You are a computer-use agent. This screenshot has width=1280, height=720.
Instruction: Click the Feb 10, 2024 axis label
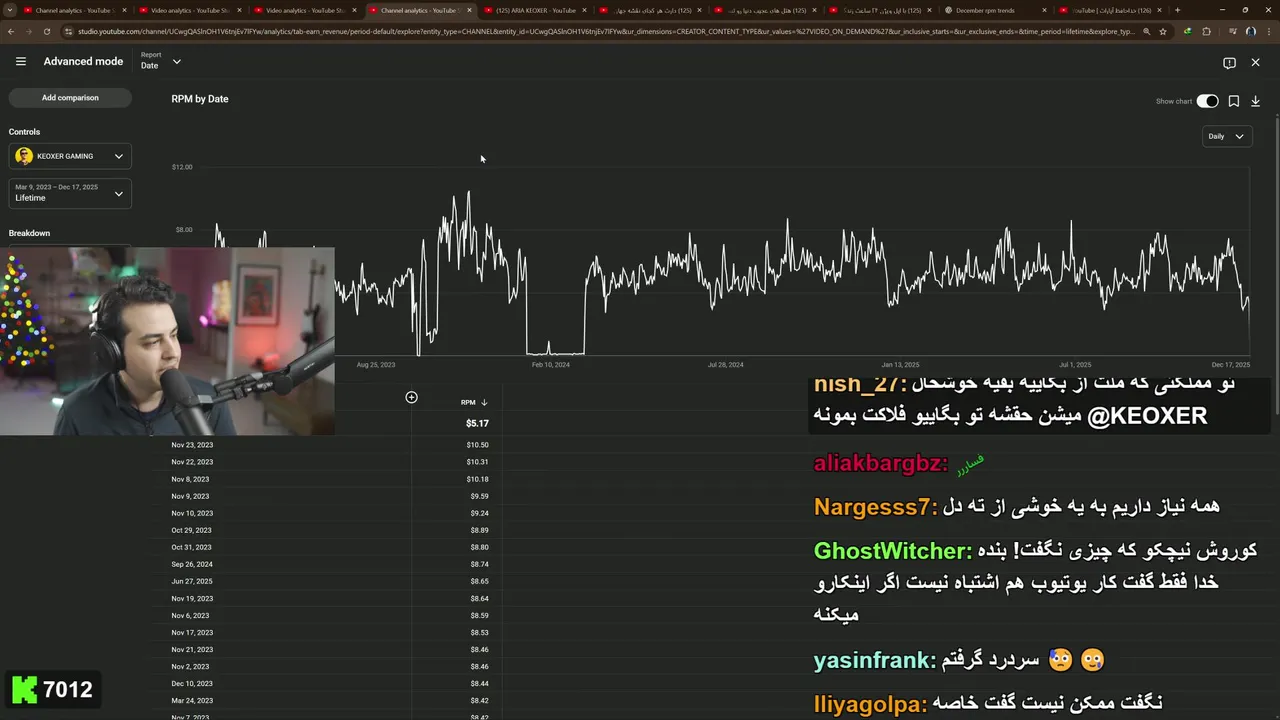click(551, 365)
